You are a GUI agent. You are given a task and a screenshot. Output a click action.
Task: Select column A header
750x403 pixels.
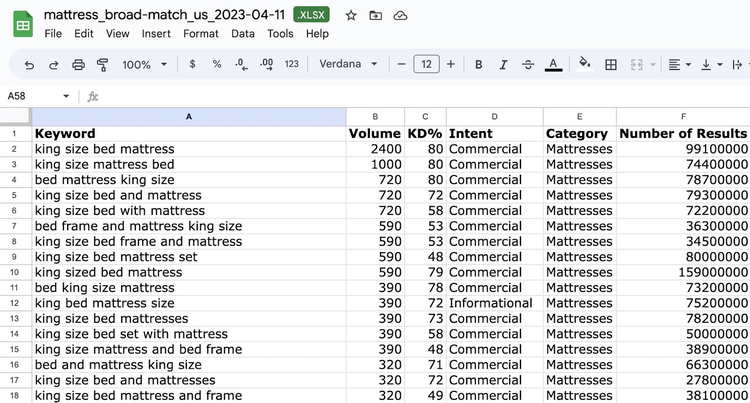pos(189,117)
